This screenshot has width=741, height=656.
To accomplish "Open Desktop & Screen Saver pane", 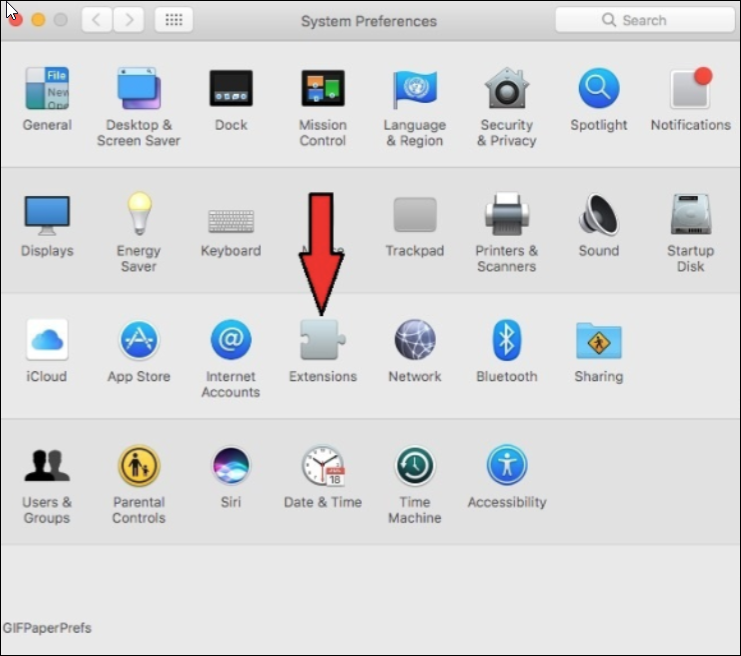I will (x=138, y=88).
